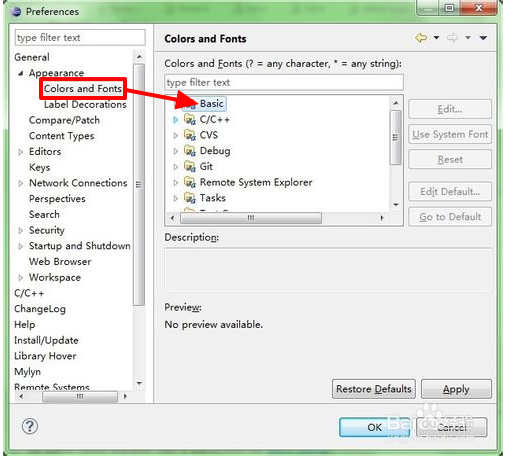Click the back navigation arrow icon

point(421,38)
